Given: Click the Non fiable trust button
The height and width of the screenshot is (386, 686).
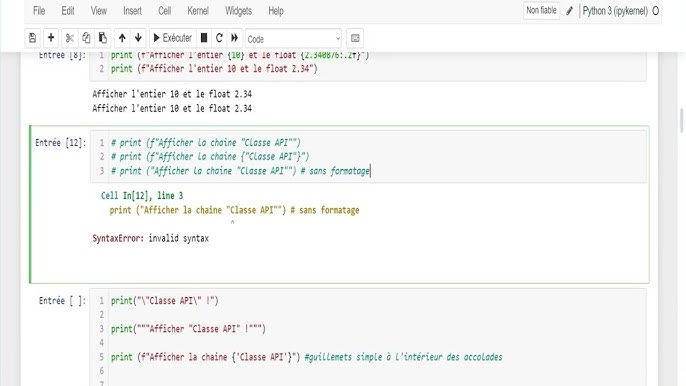Looking at the screenshot, I should click(541, 11).
